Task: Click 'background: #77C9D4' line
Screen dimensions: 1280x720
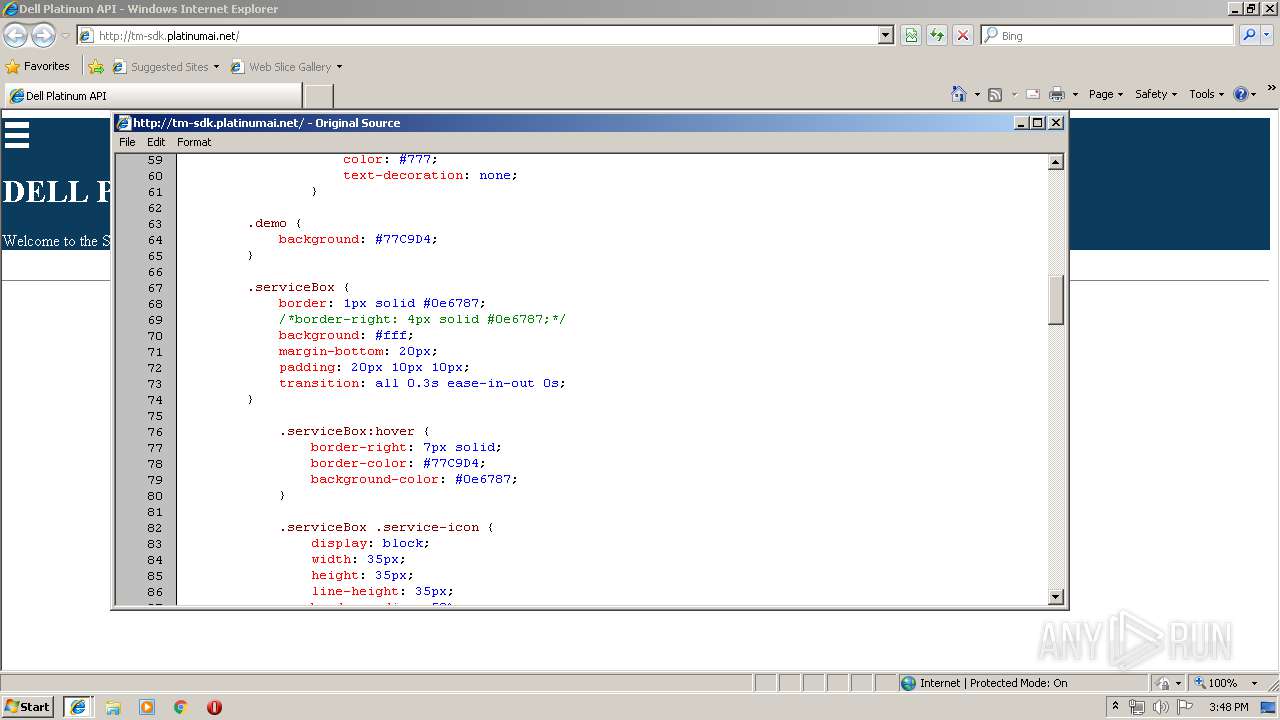Action: pyautogui.click(x=358, y=239)
